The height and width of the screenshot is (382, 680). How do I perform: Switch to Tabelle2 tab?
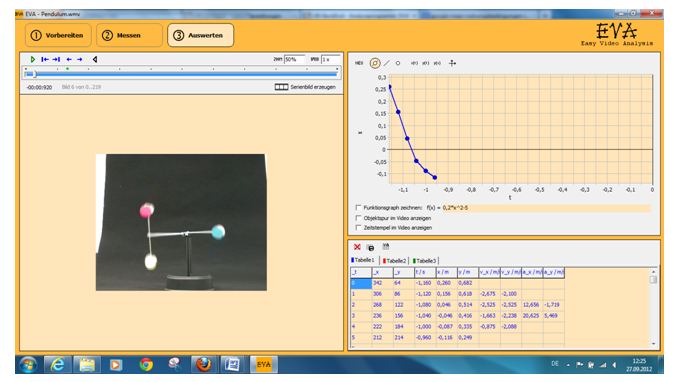[395, 261]
